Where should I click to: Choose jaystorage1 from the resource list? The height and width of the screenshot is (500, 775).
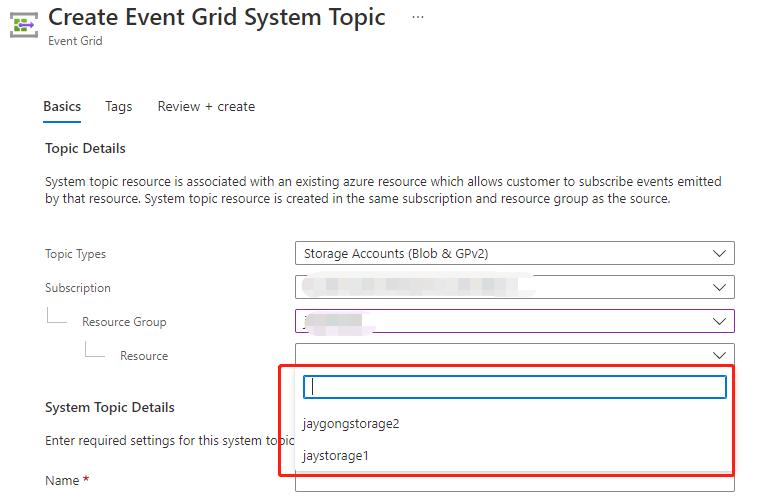click(x=336, y=456)
